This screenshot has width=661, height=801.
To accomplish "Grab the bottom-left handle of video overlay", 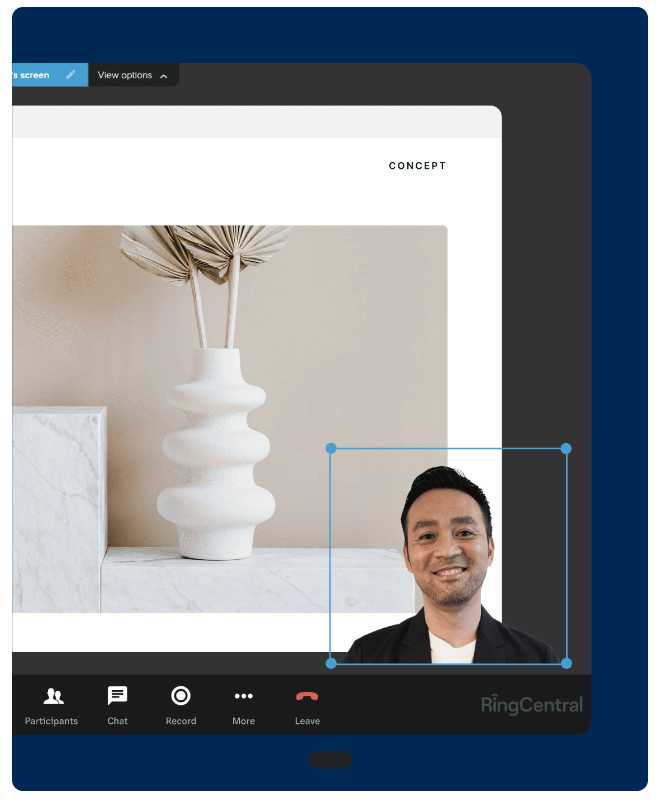I will point(331,664).
